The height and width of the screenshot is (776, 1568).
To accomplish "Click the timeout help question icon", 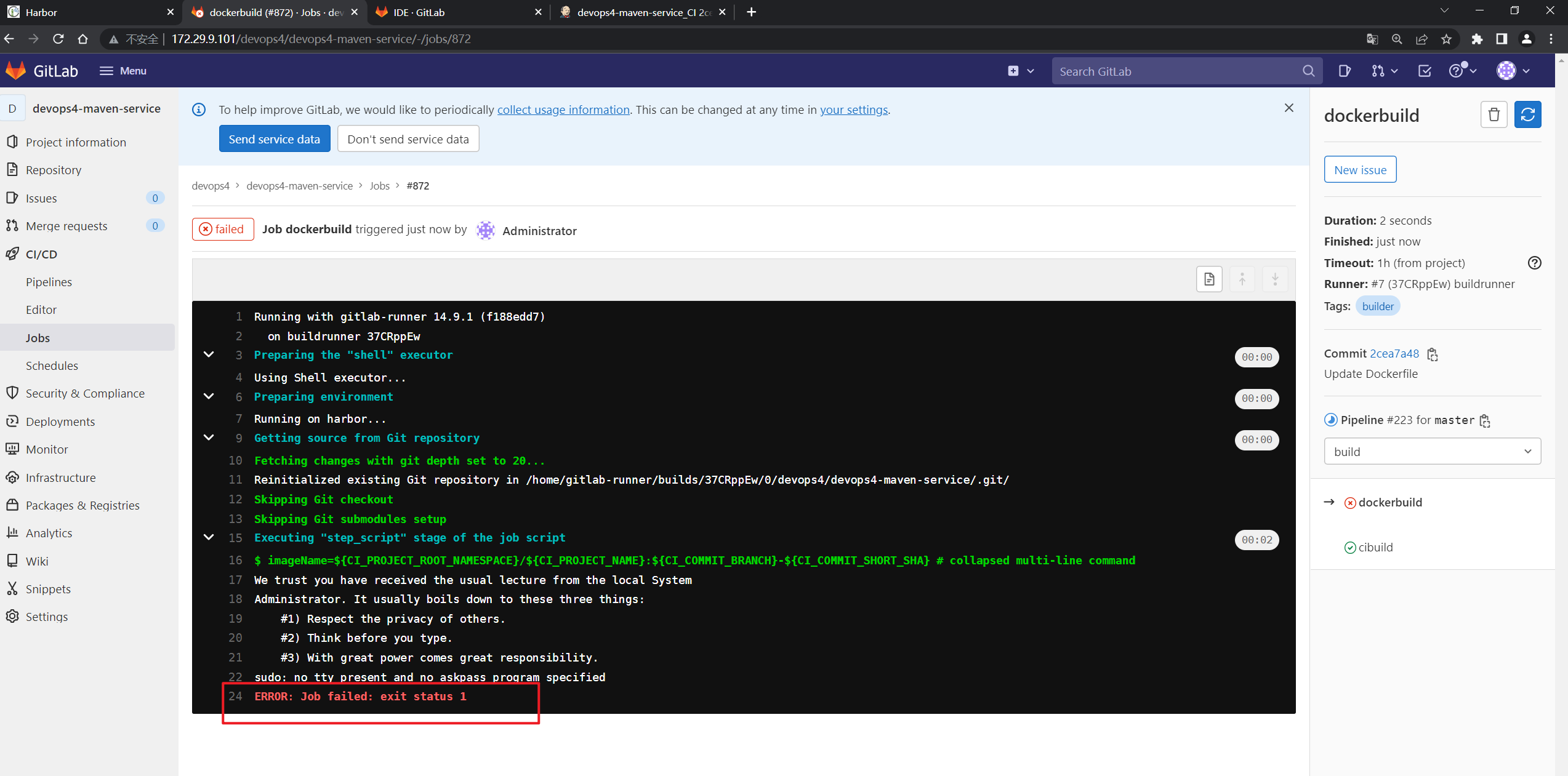I will point(1534,263).
